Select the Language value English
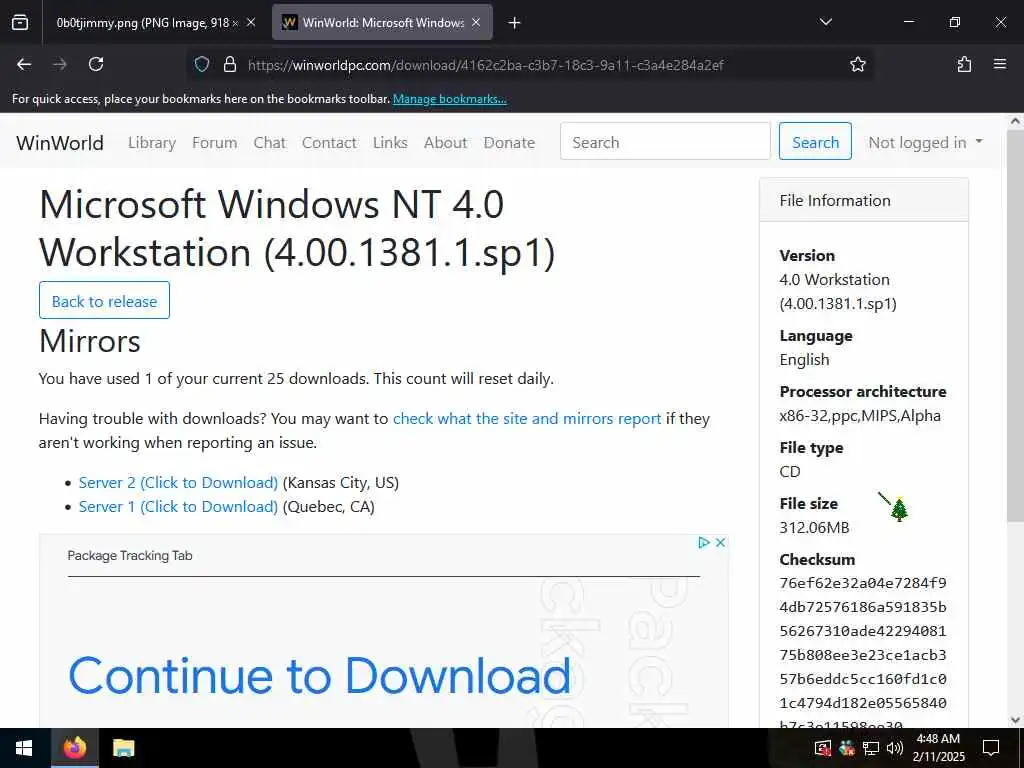Screen dimensions: 1024x768 805,360
